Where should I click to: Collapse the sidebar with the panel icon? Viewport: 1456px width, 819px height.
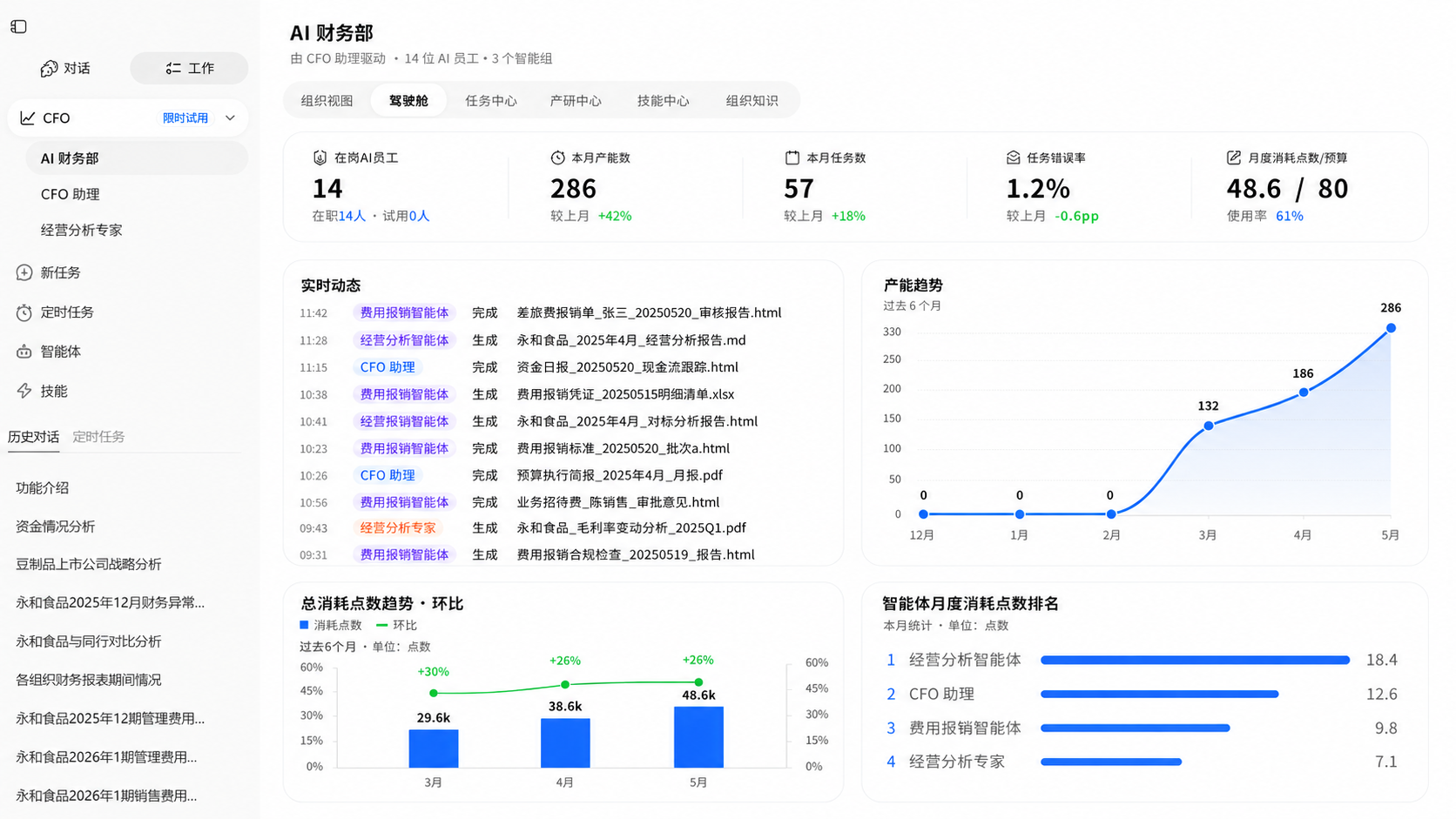(x=18, y=27)
